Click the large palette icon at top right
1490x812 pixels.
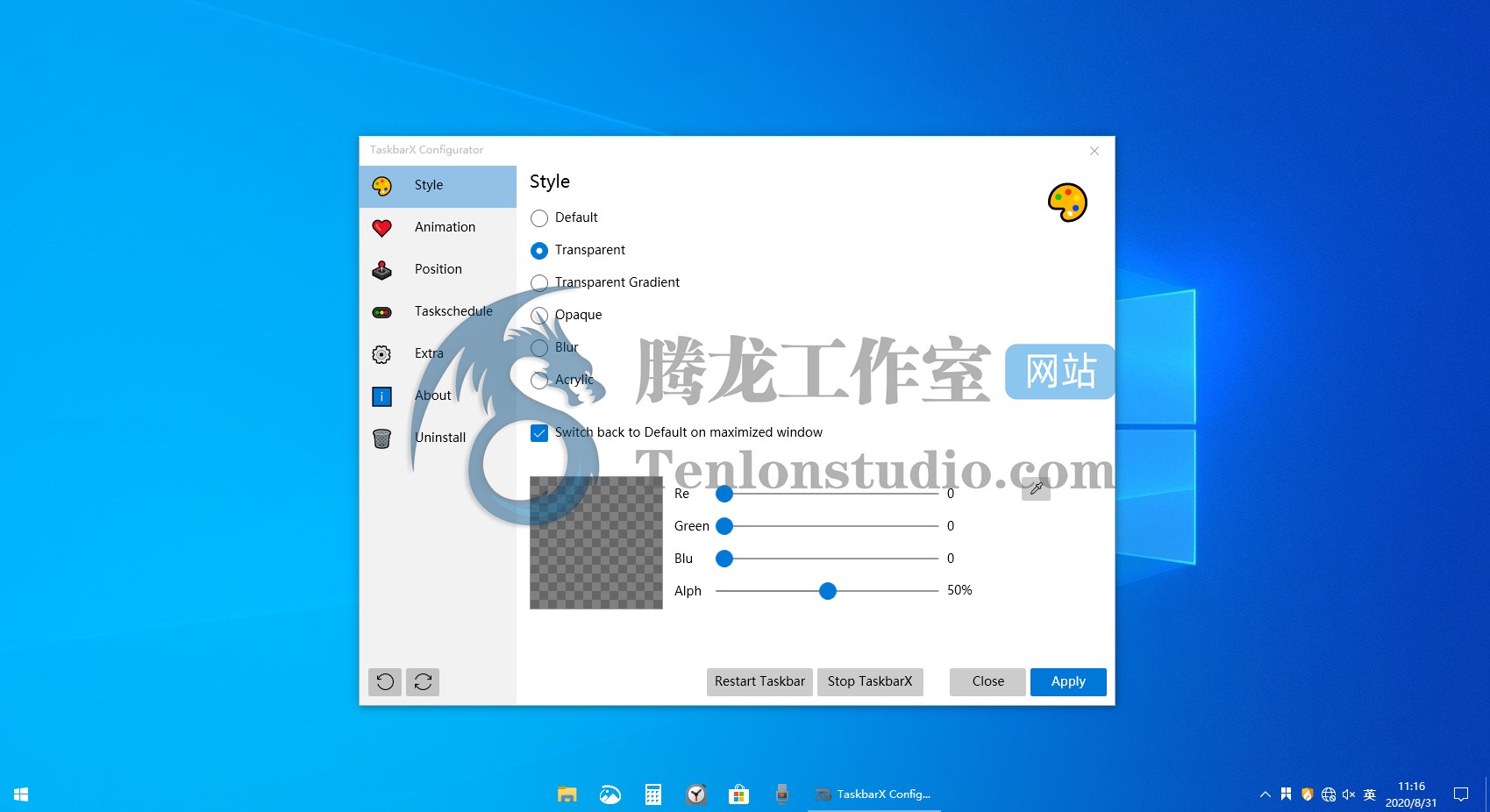coord(1067,203)
